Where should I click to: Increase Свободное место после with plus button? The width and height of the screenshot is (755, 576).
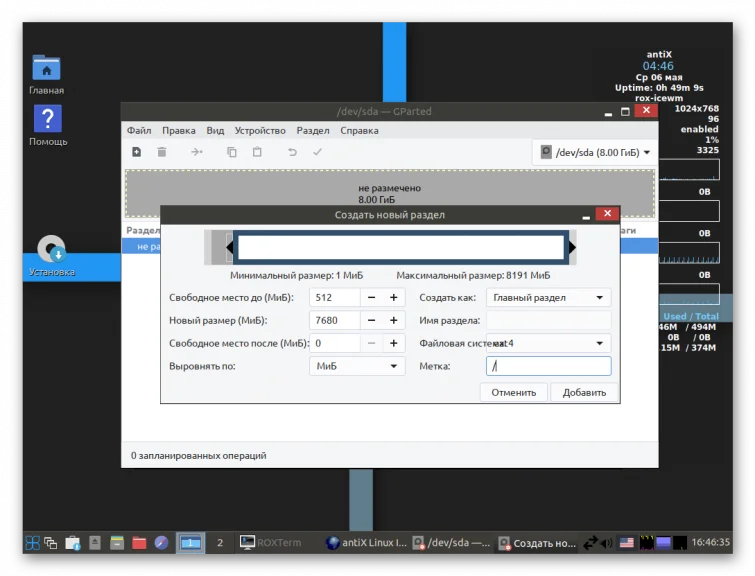pyautogui.click(x=393, y=343)
